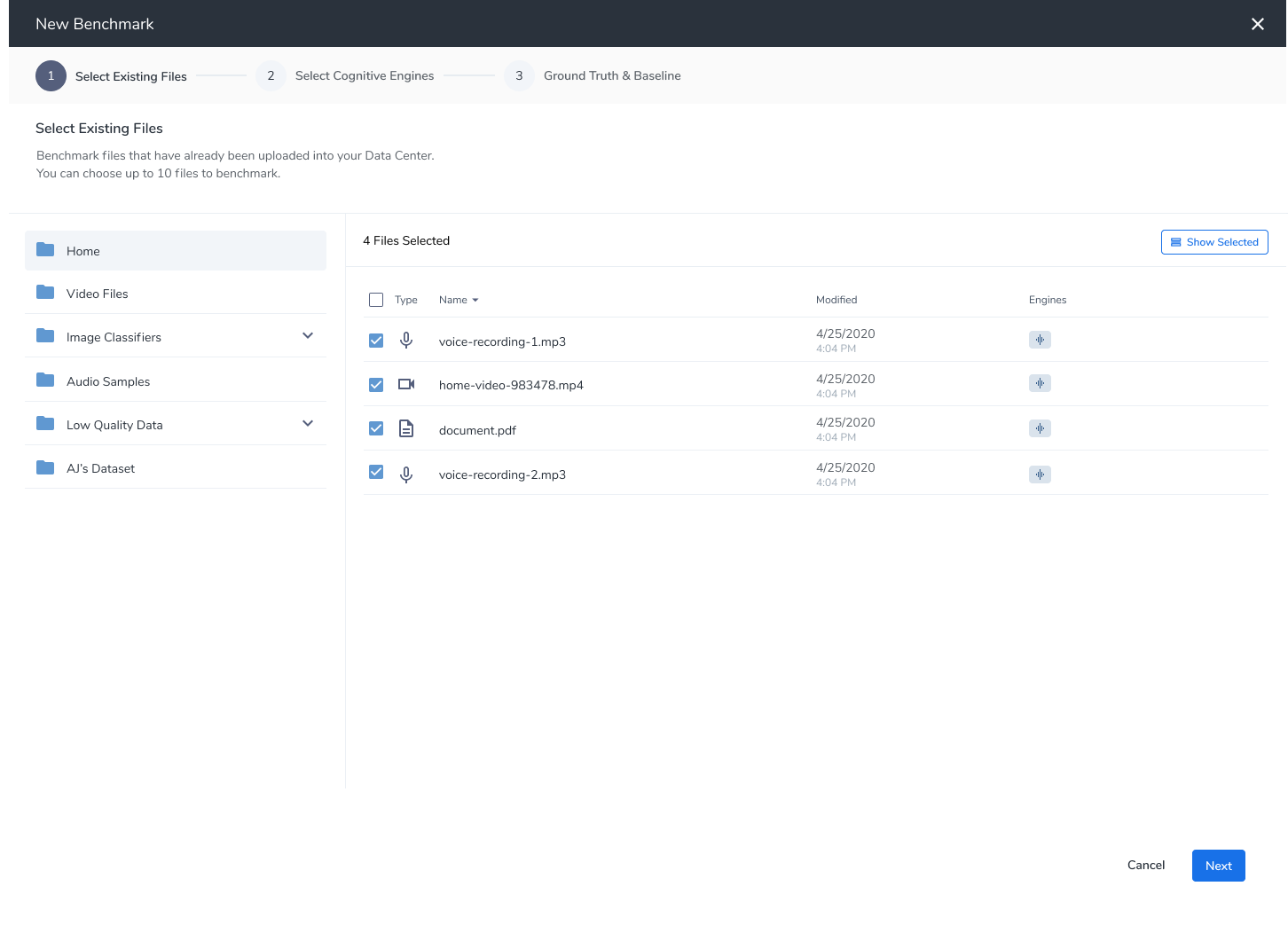Go to step 3 Ground Truth & Baseline

click(x=593, y=75)
